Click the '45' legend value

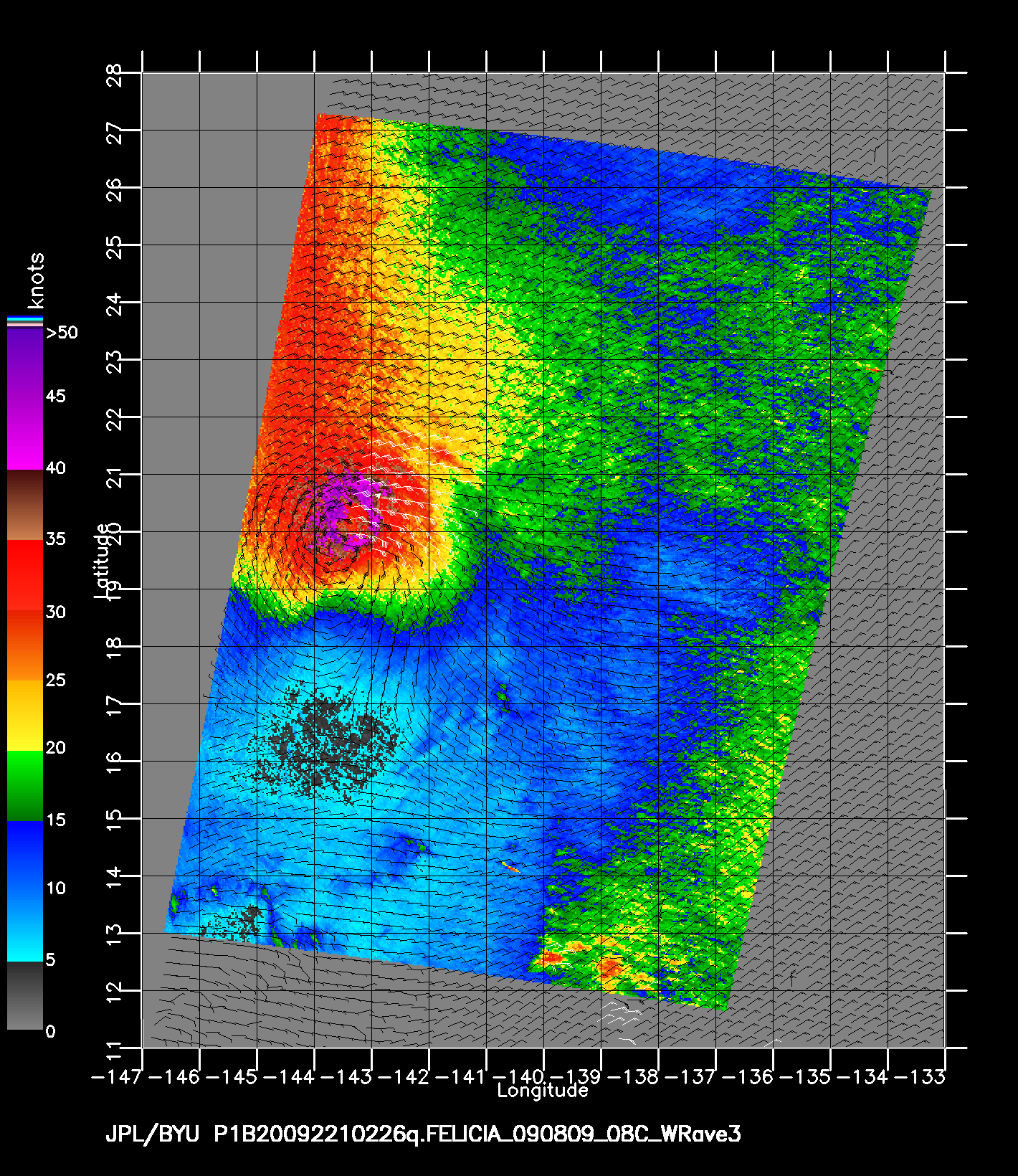(x=56, y=397)
